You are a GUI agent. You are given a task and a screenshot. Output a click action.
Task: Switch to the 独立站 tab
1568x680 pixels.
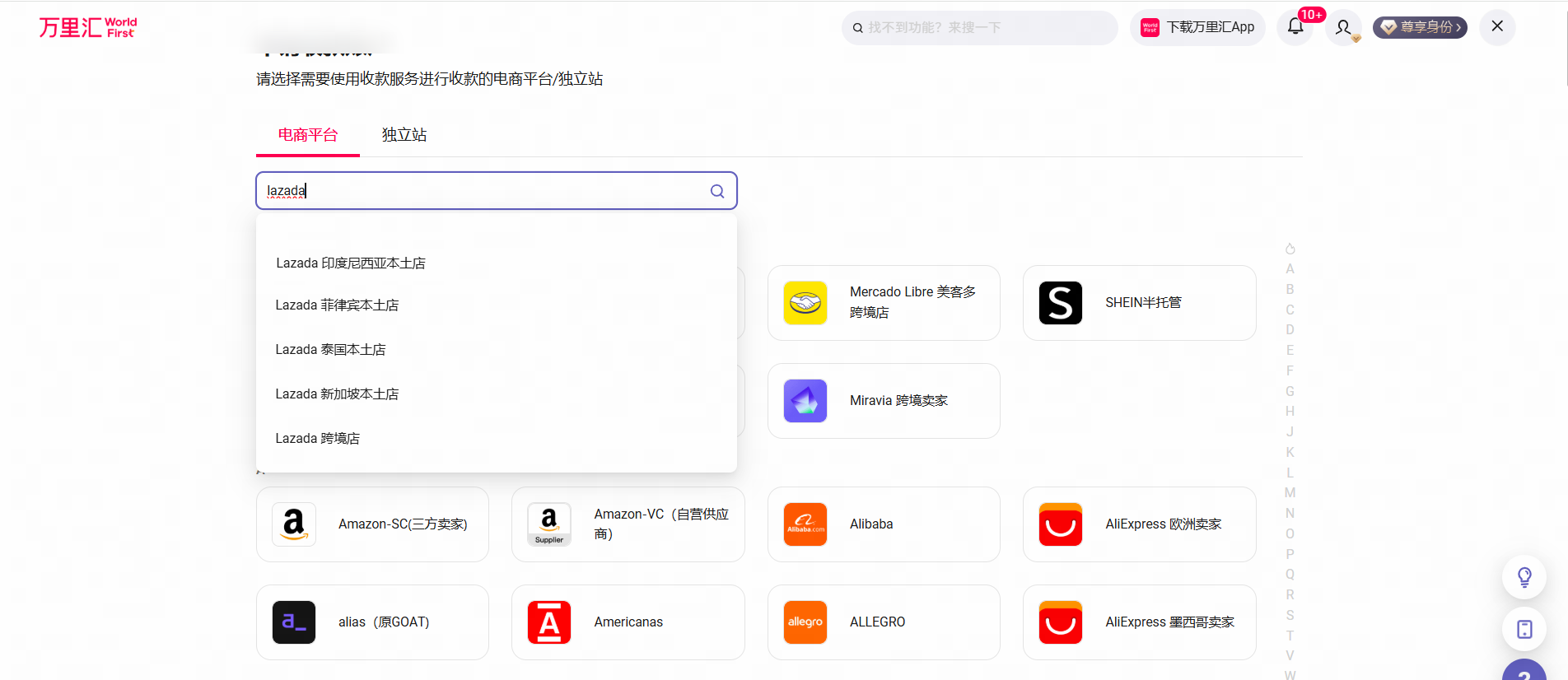click(404, 135)
